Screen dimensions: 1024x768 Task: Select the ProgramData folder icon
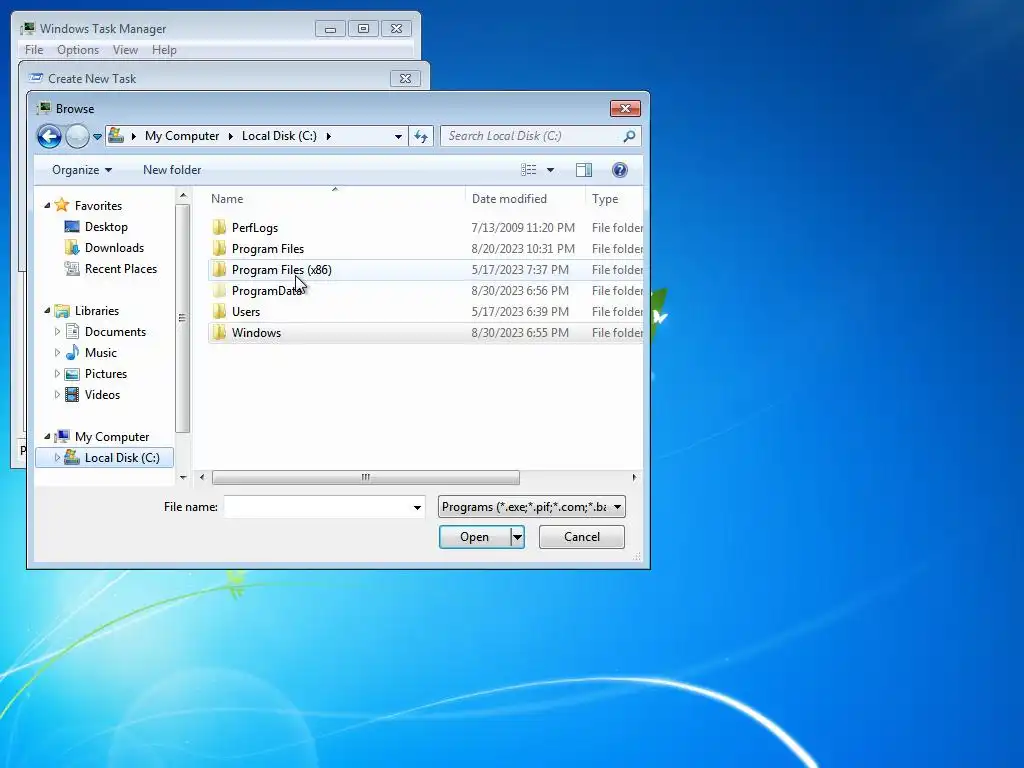click(x=219, y=290)
